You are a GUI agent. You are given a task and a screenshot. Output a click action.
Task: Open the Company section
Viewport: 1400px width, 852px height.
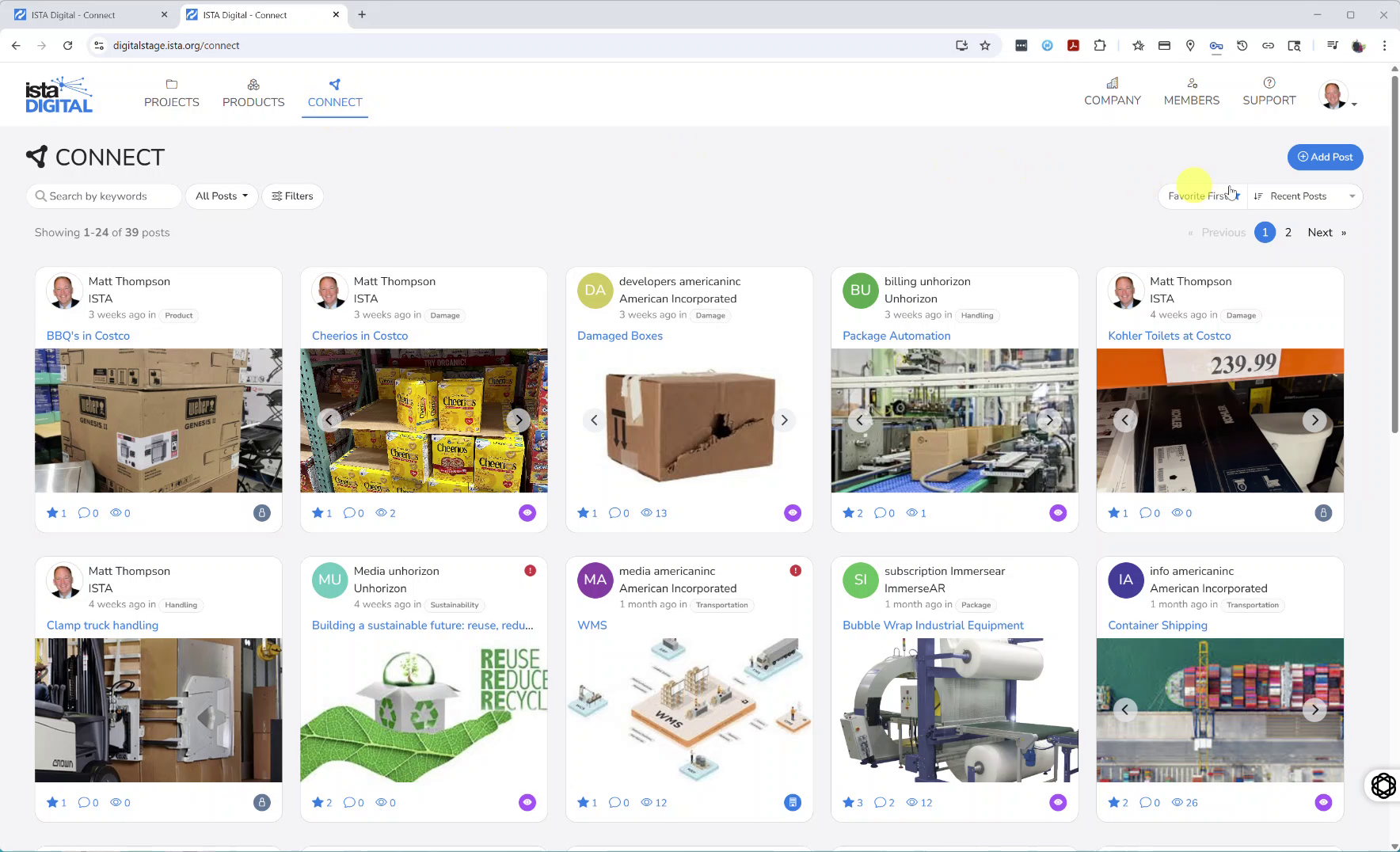(x=1113, y=93)
